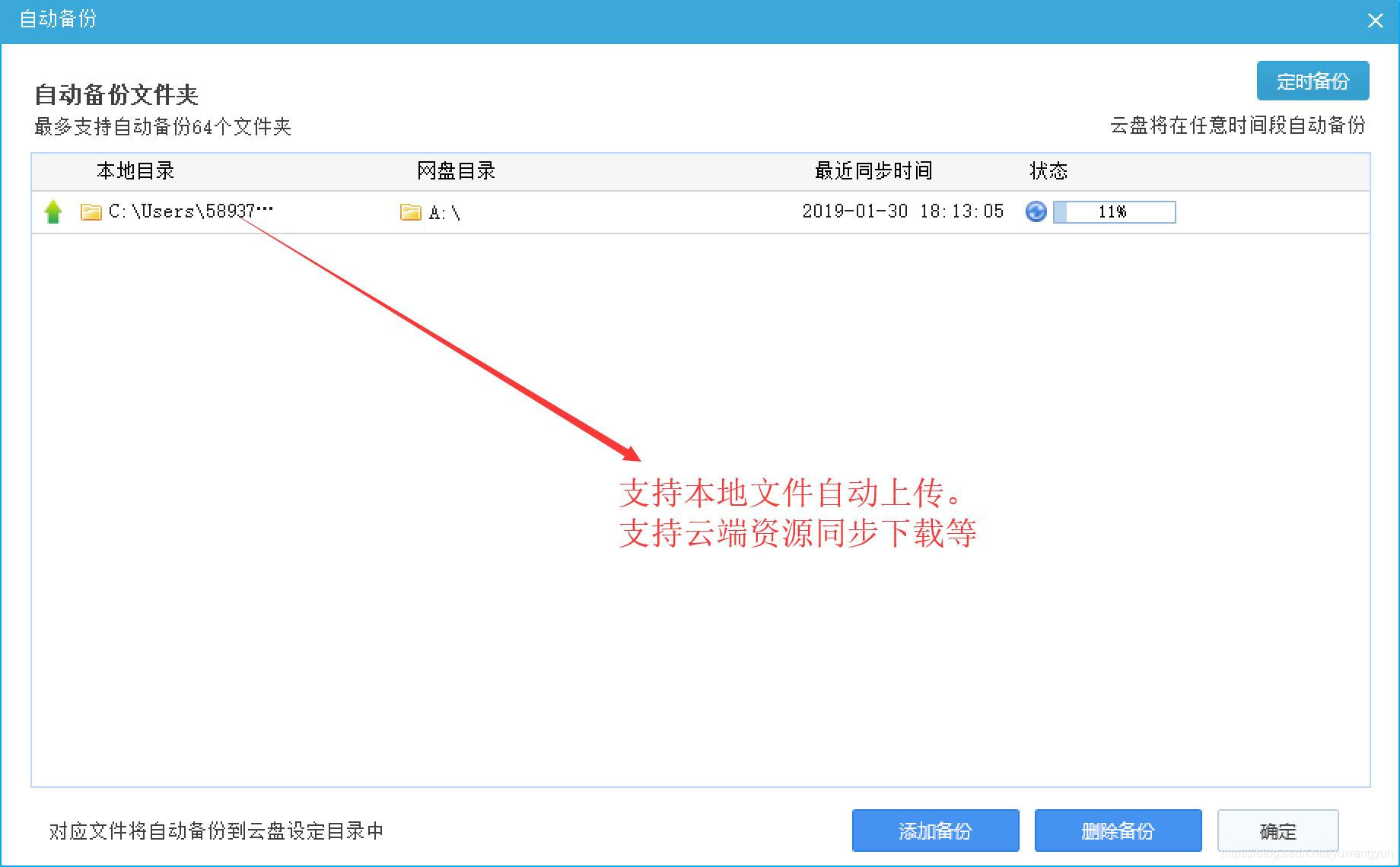Close the 自动备份 dialog
1400x867 pixels.
(x=1375, y=21)
